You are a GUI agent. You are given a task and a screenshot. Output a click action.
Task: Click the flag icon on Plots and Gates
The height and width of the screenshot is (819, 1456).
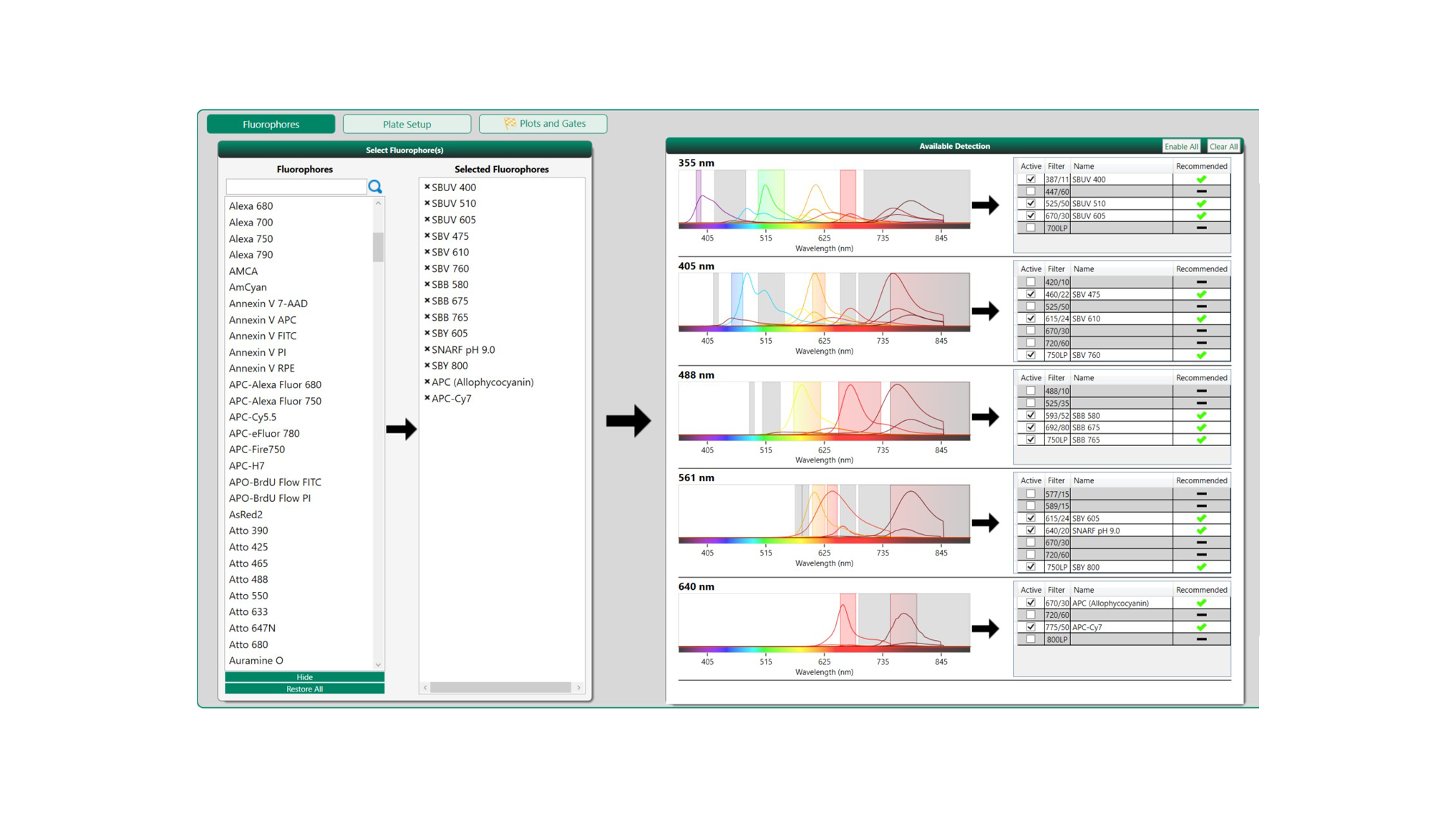click(510, 123)
